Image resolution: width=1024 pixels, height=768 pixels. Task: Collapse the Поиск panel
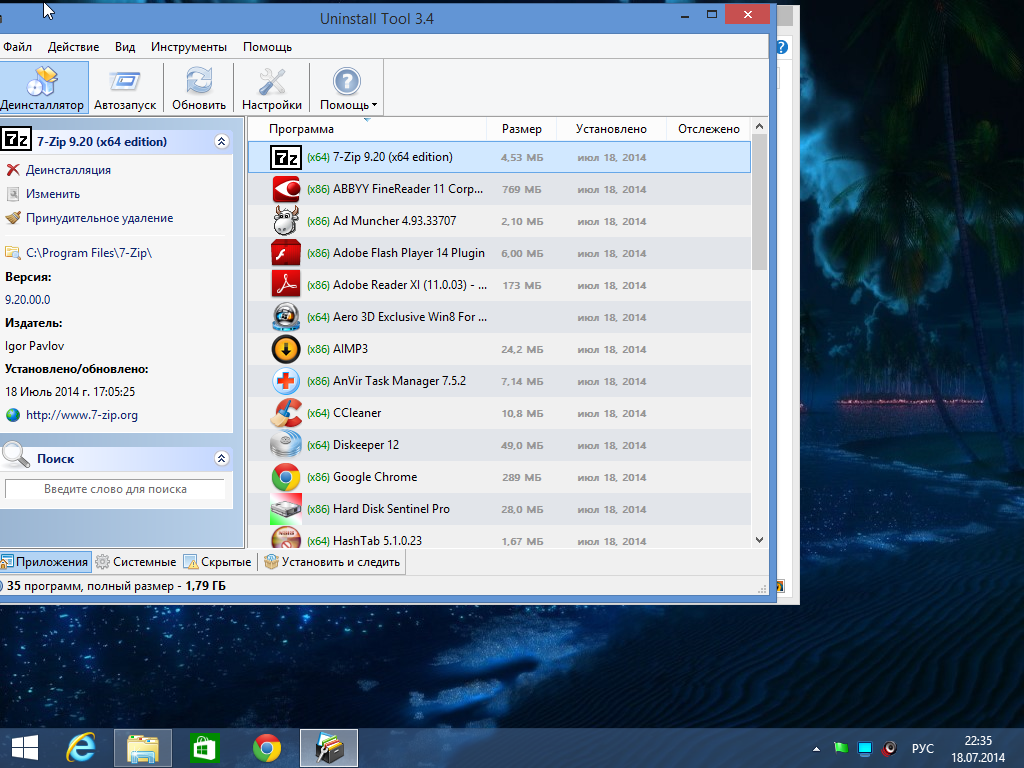tap(221, 458)
